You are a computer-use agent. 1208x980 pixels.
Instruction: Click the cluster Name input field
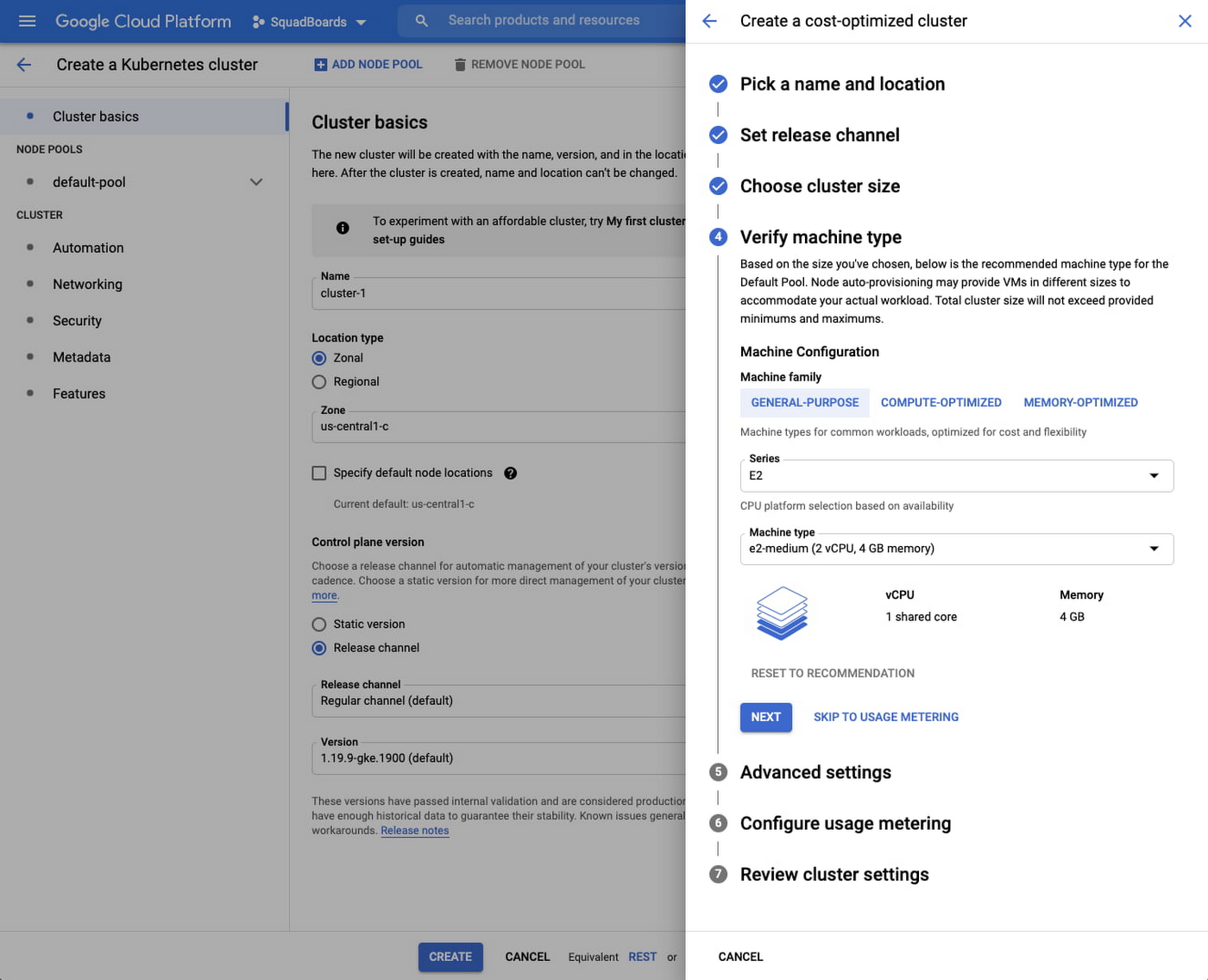click(x=499, y=293)
